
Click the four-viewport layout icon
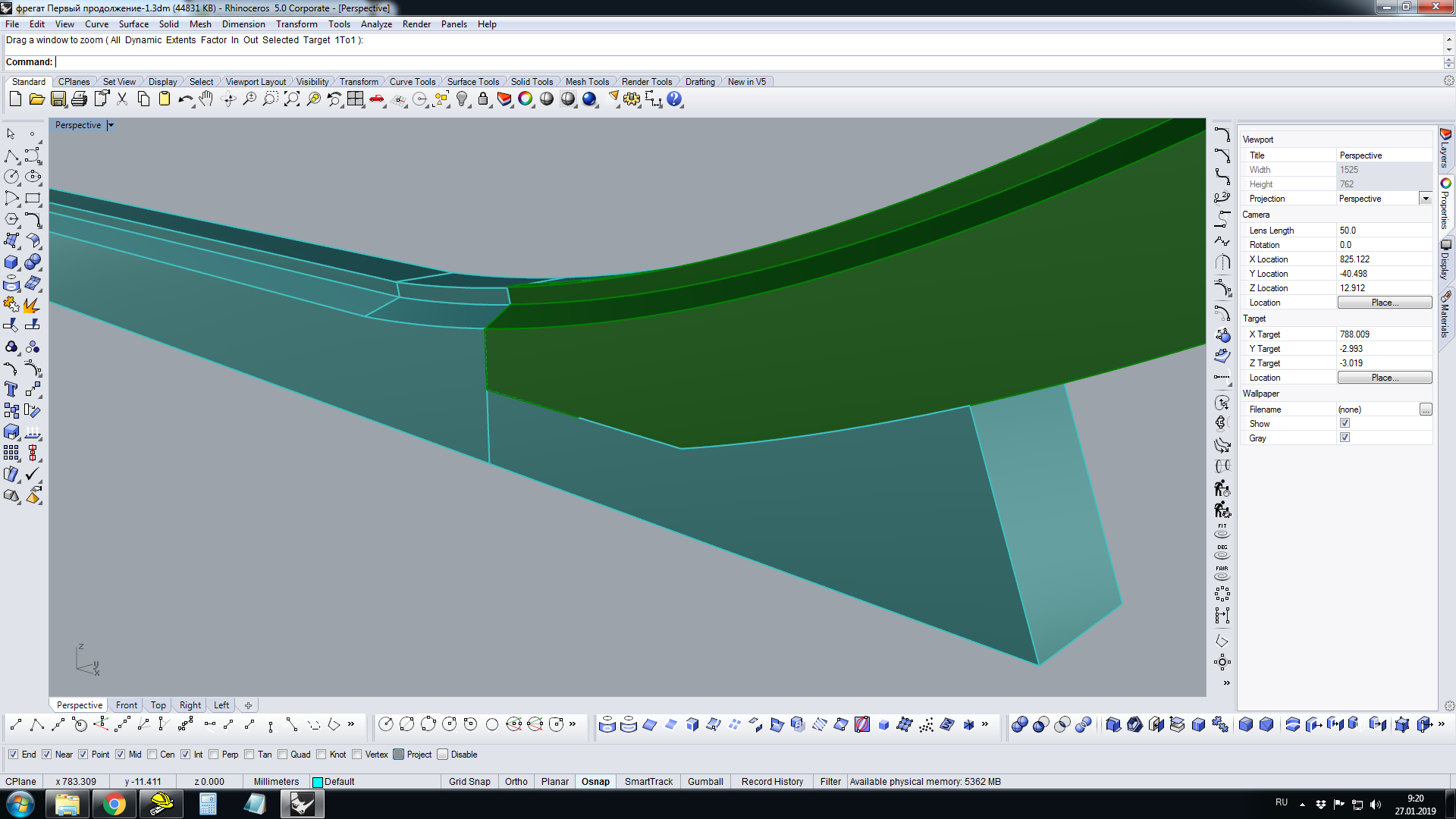pyautogui.click(x=355, y=99)
